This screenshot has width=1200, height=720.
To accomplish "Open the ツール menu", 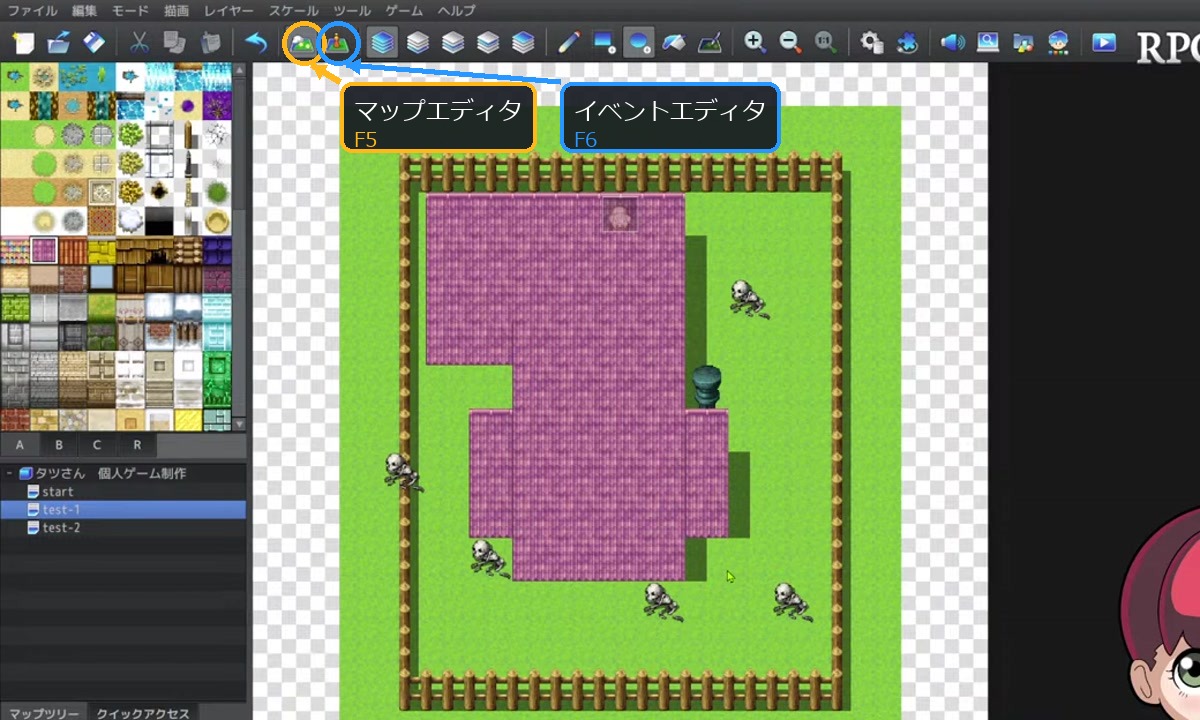I will (352, 11).
